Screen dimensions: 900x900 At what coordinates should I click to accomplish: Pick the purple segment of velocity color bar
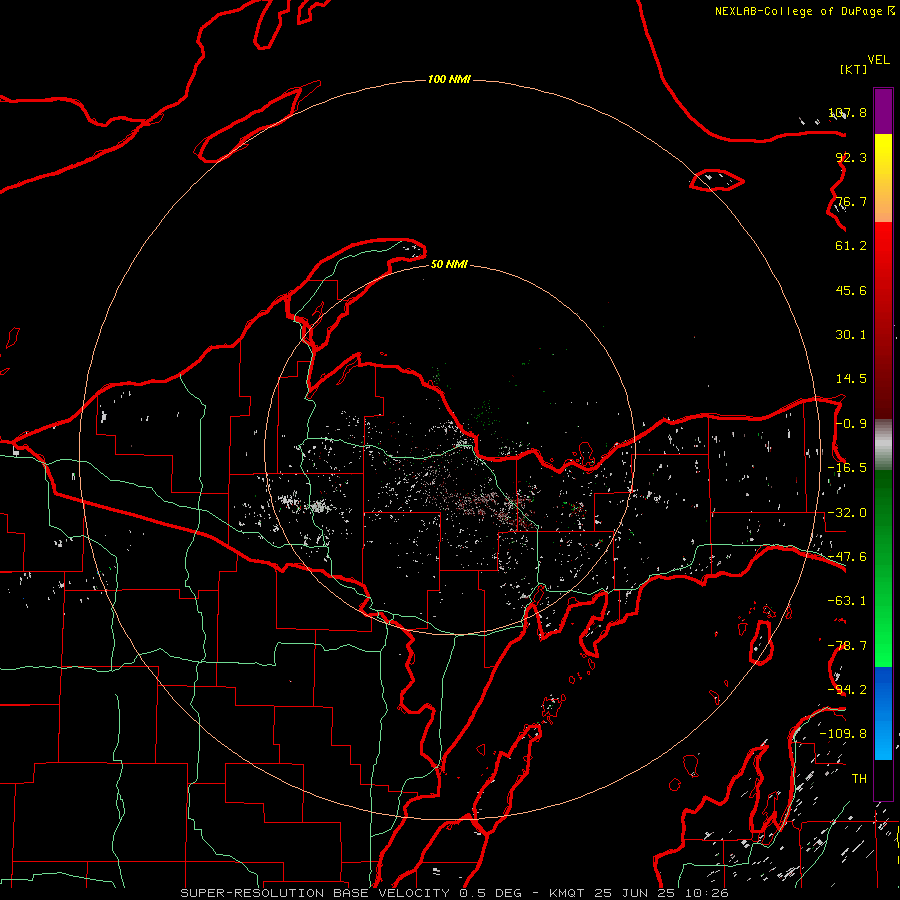[x=883, y=111]
